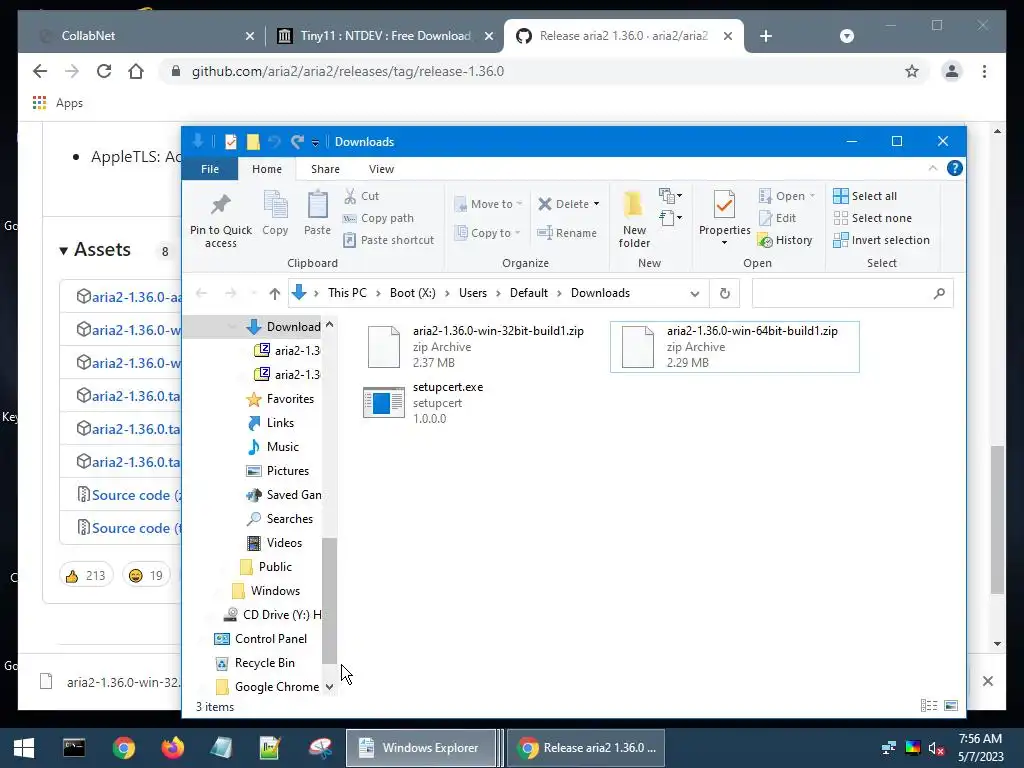Click This PC in the breadcrumb
The image size is (1024, 768).
[347, 293]
